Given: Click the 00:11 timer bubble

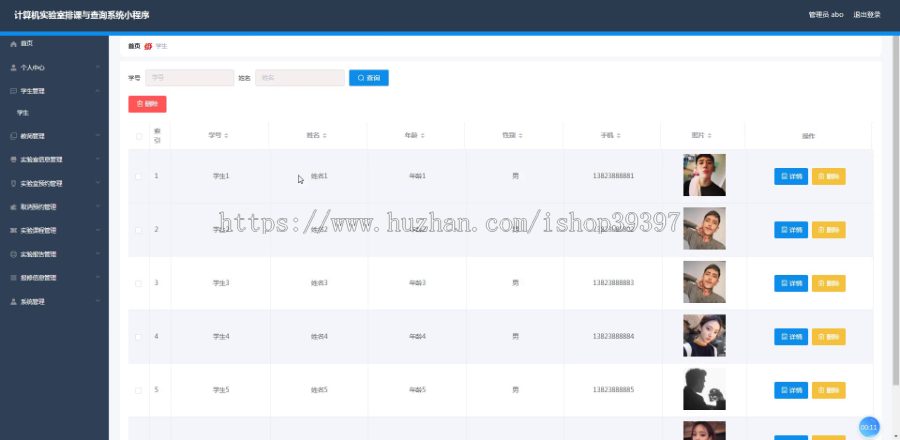Looking at the screenshot, I should tap(868, 427).
